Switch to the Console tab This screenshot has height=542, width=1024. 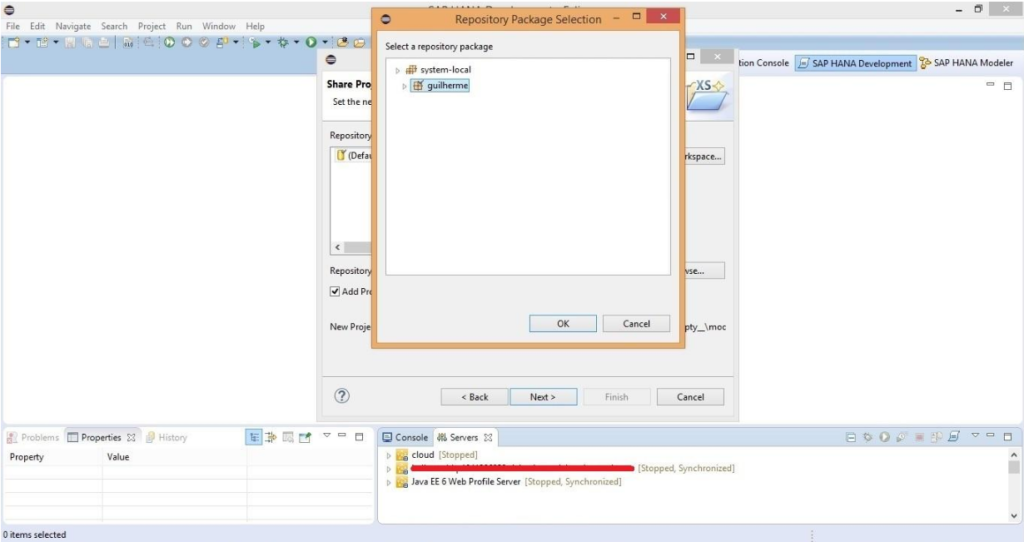click(404, 437)
